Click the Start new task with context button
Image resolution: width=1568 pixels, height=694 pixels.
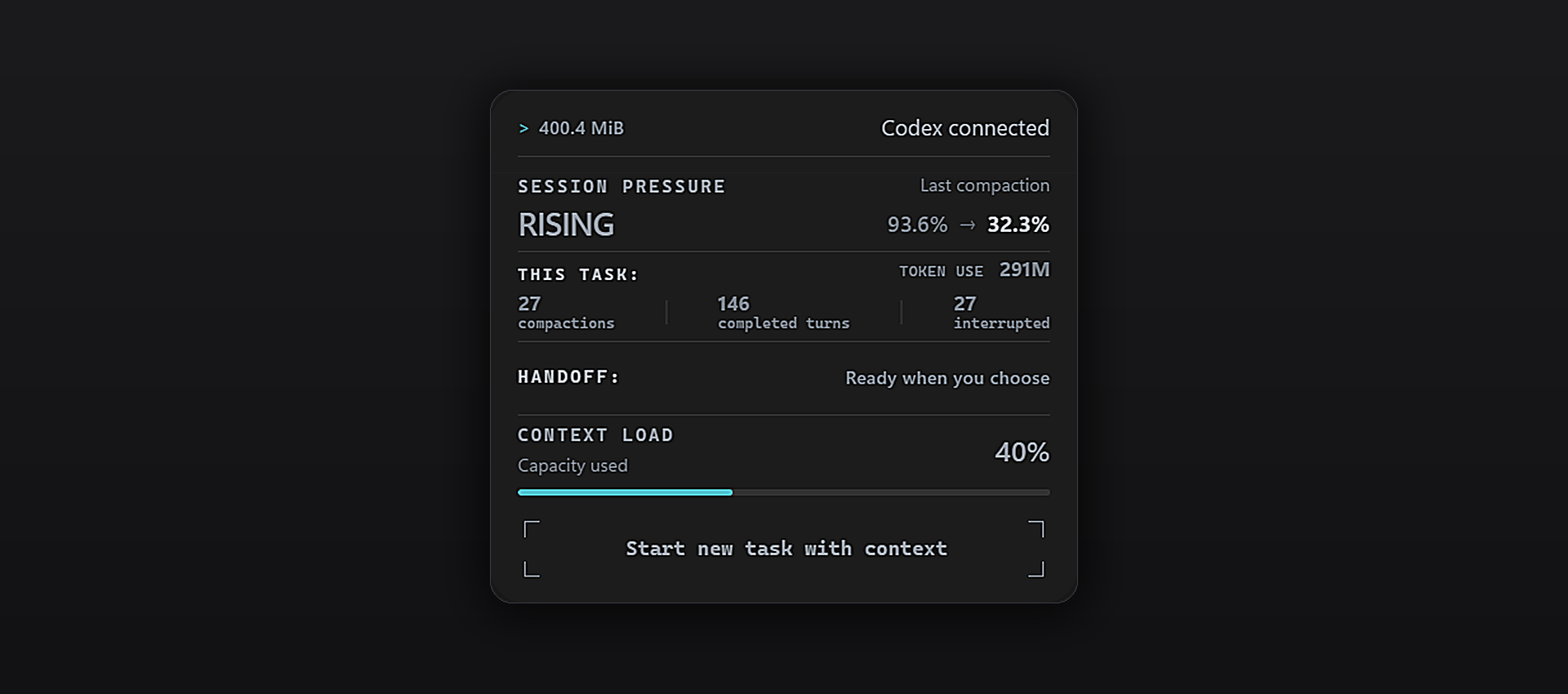click(784, 549)
